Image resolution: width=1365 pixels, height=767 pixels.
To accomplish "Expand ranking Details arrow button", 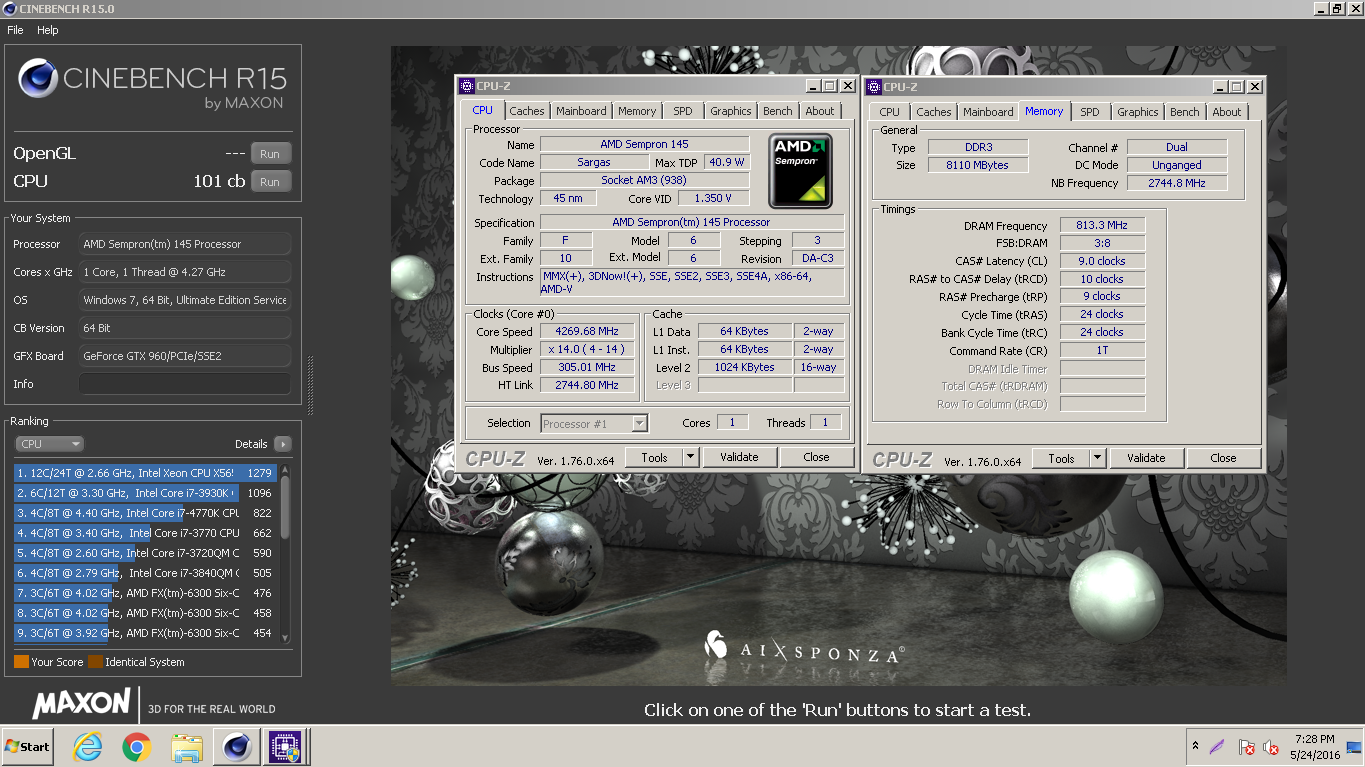I will (x=282, y=444).
